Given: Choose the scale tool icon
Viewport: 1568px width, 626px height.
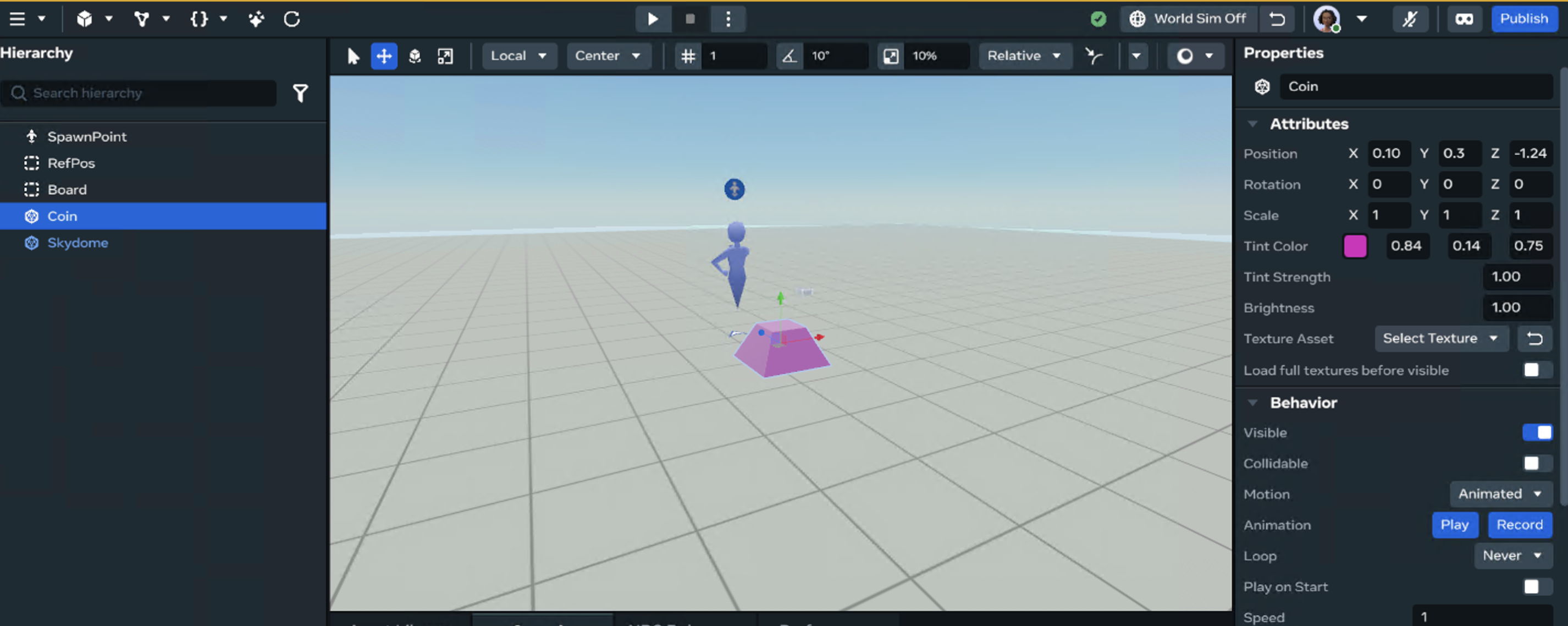Looking at the screenshot, I should pos(445,56).
